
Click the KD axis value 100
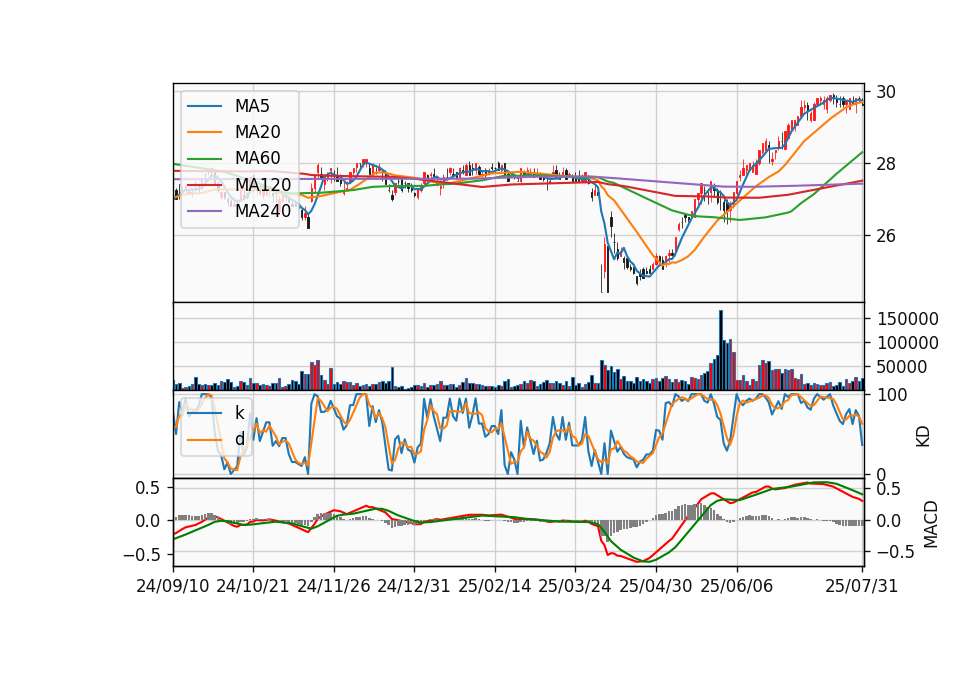[x=892, y=395]
